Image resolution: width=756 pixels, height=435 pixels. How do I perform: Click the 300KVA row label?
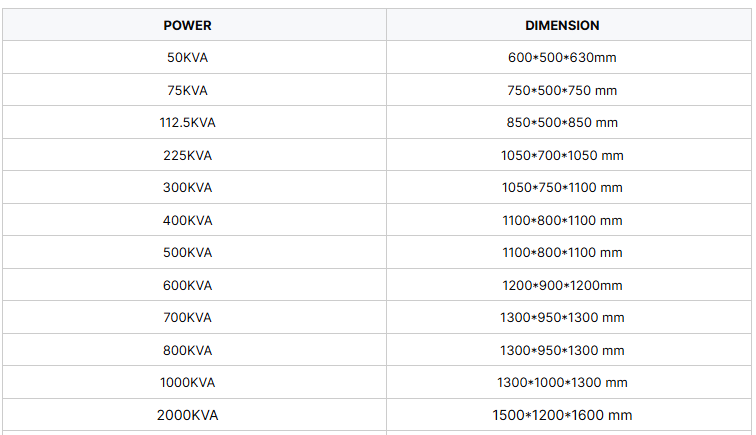(187, 188)
